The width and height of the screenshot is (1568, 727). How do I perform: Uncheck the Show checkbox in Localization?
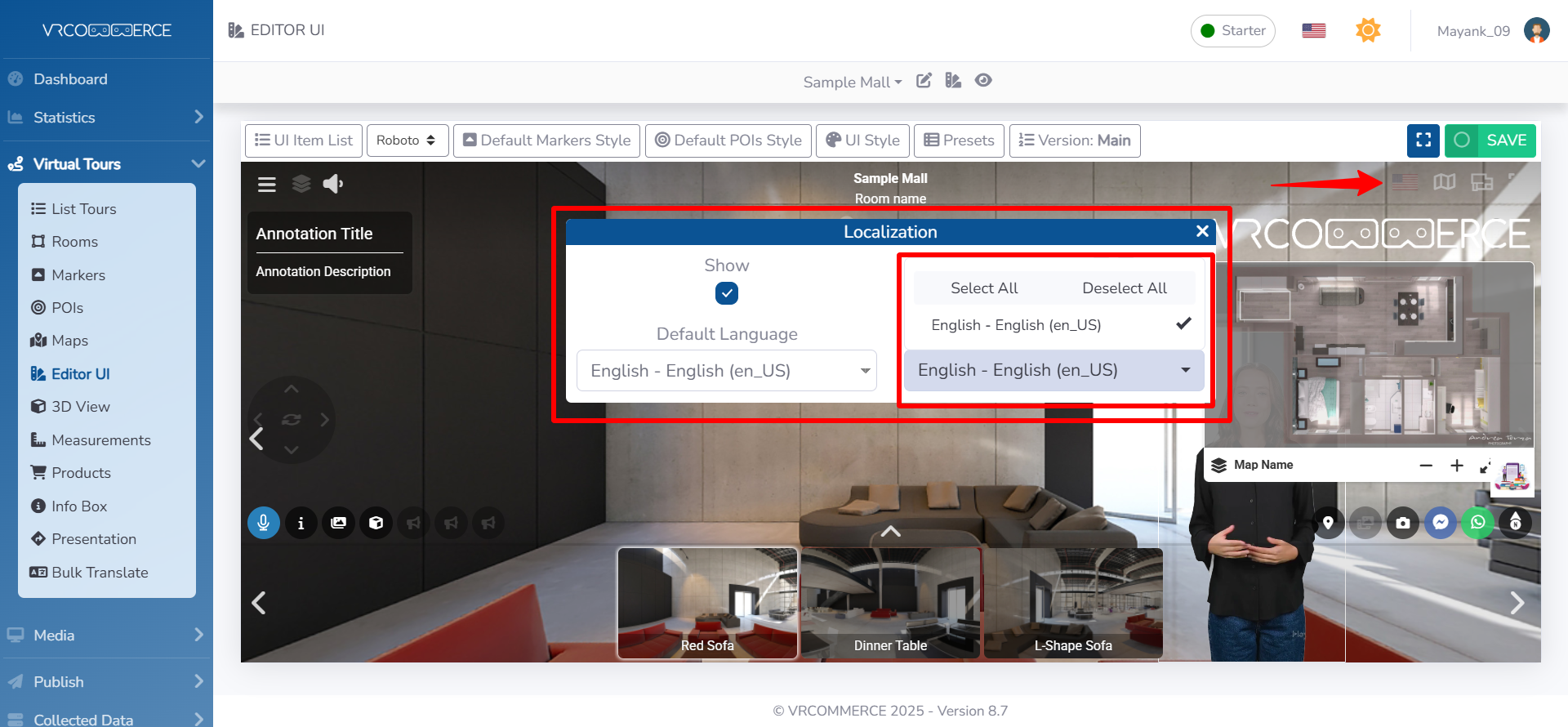726,293
